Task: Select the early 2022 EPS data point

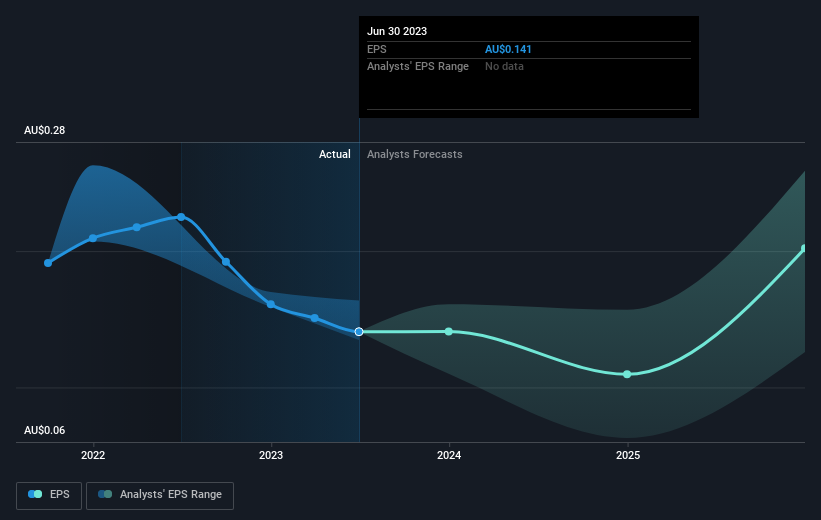Action: coord(93,238)
